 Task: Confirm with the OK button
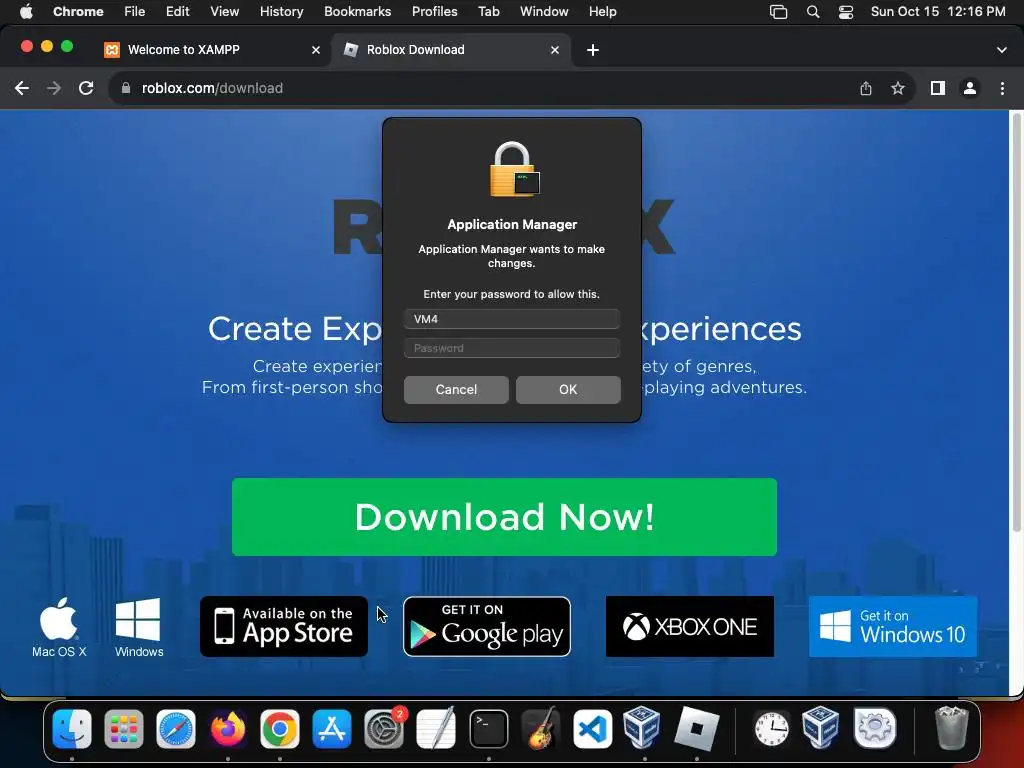click(x=568, y=389)
